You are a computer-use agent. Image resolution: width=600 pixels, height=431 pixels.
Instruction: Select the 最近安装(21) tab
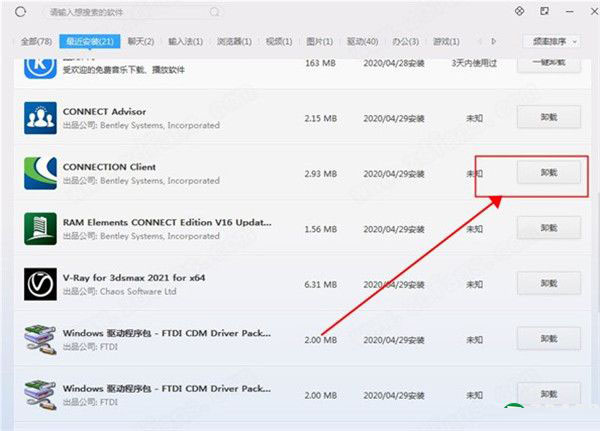click(90, 41)
